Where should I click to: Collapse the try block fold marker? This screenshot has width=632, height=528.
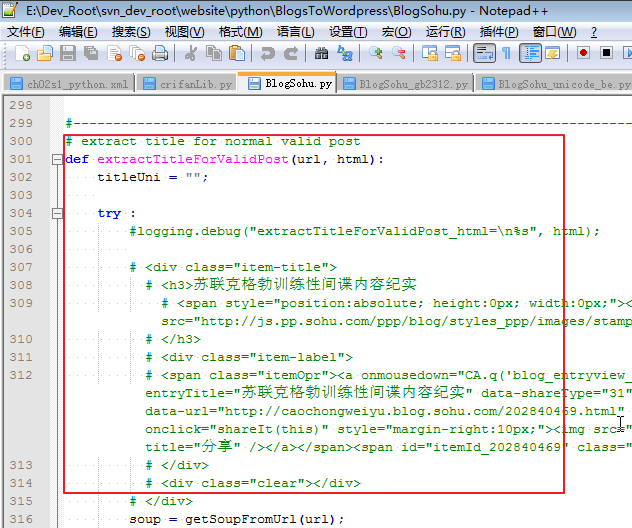coord(56,214)
